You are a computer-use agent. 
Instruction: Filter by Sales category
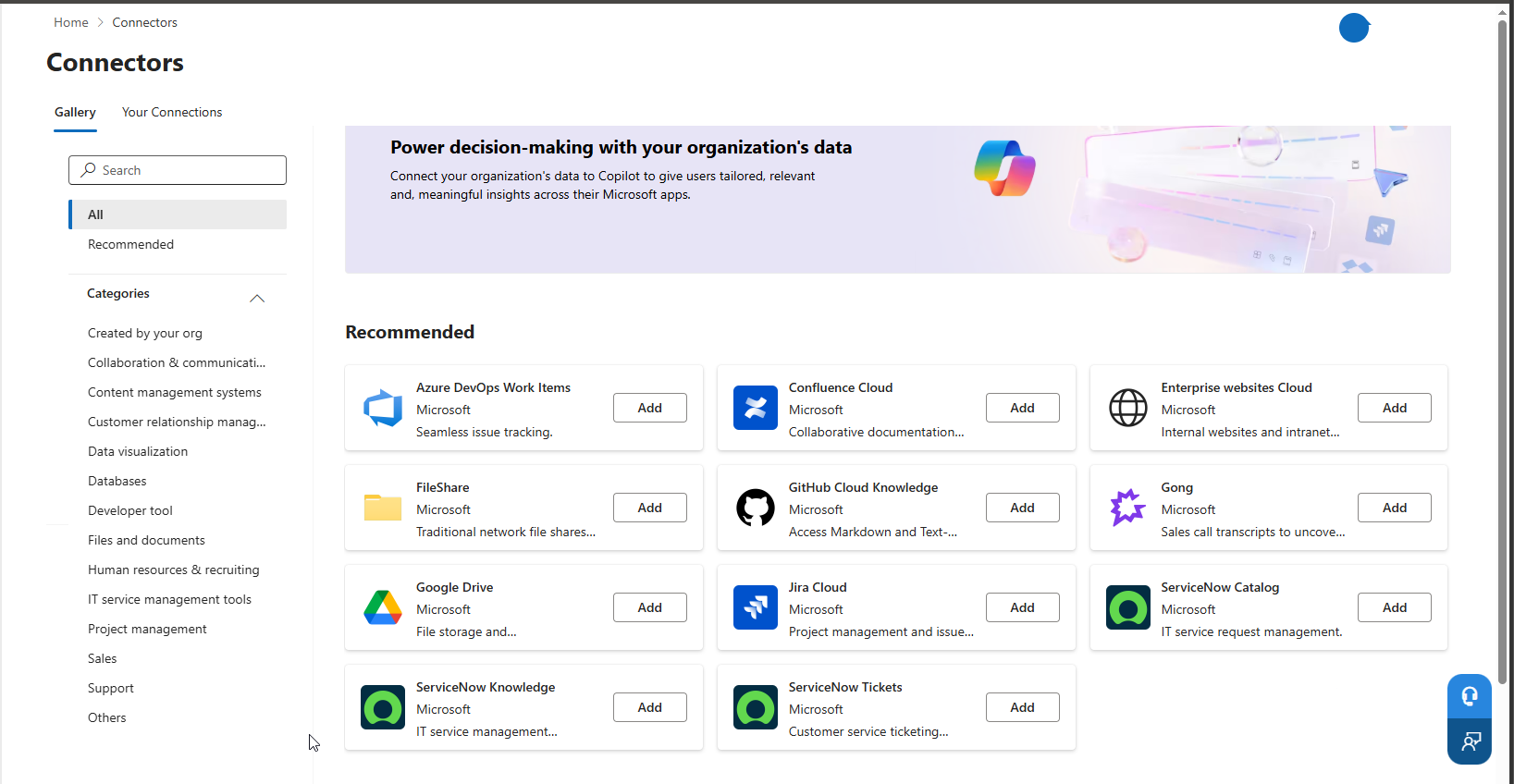tap(103, 658)
